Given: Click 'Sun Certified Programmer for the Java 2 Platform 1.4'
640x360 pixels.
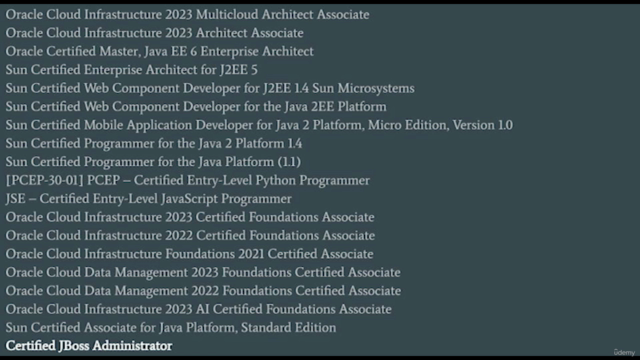Looking at the screenshot, I should click(154, 143).
